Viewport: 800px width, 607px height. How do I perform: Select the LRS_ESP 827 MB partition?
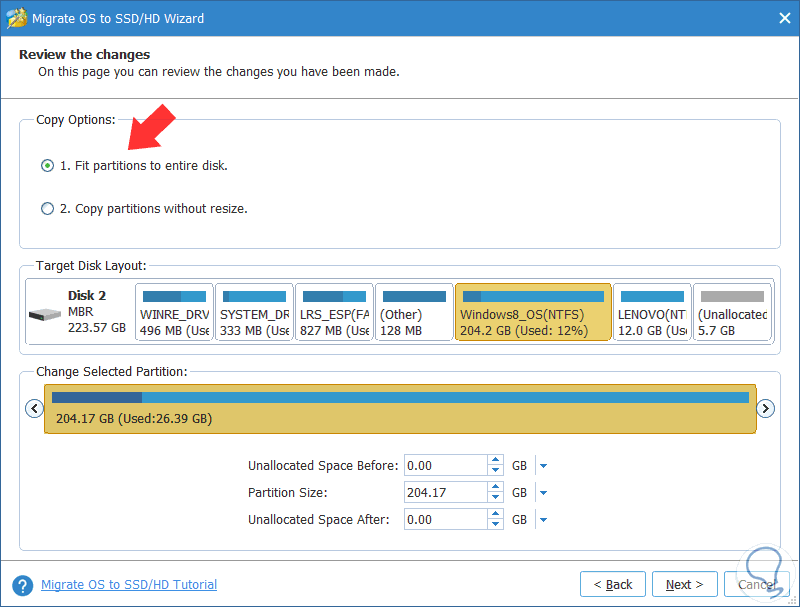334,312
